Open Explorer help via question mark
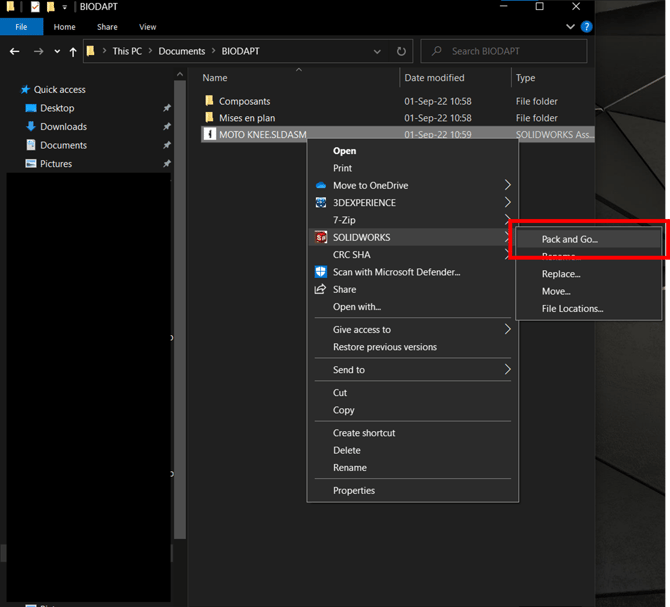The image size is (670, 607). 586,27
